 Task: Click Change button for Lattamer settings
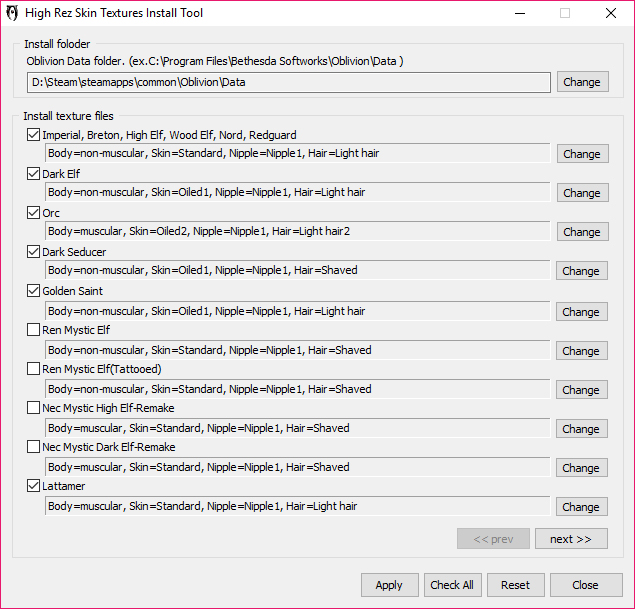pos(582,507)
